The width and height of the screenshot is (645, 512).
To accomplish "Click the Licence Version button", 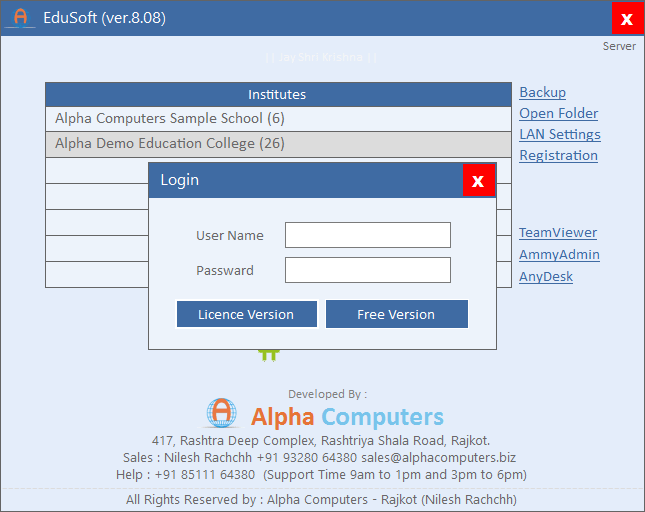I will (246, 314).
